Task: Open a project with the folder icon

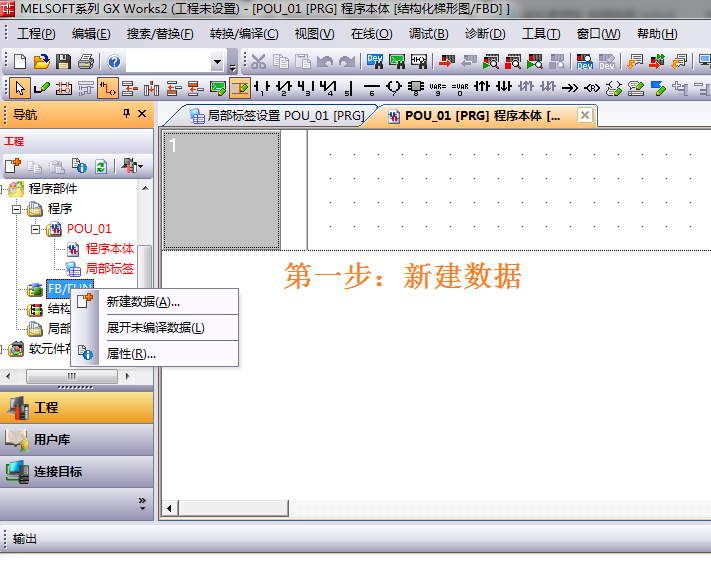Action: [42, 61]
